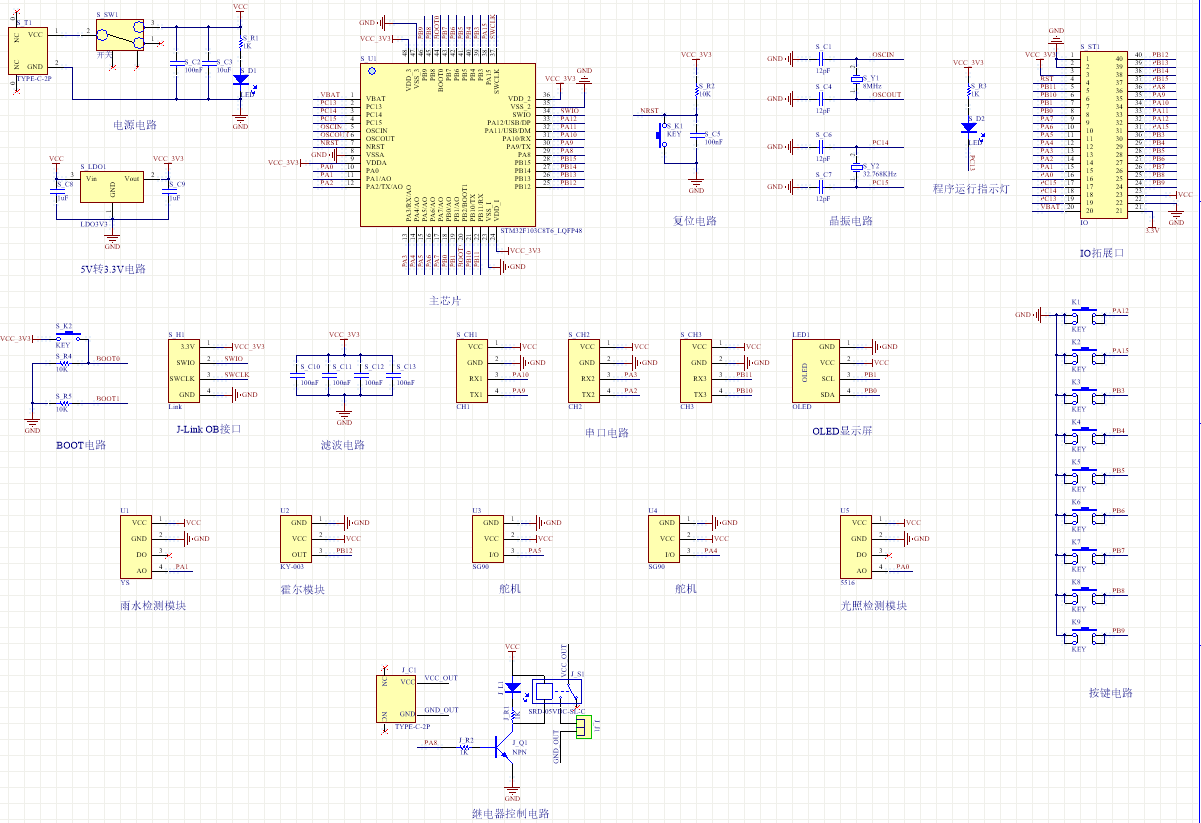Viewport: 1201px width, 823px height.
Task: Select the S_C1 12pF capacitor on OSCIN
Action: (x=822, y=60)
